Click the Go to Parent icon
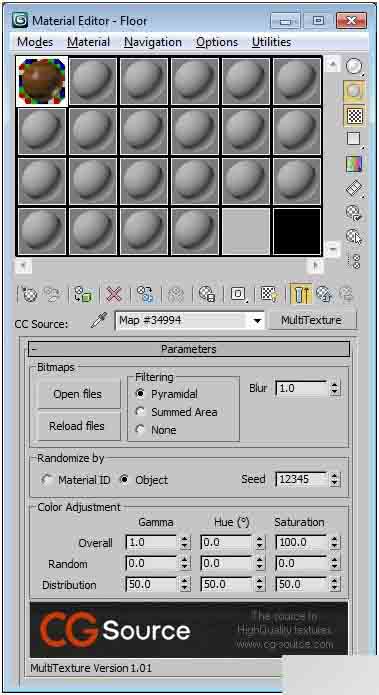 (x=324, y=294)
